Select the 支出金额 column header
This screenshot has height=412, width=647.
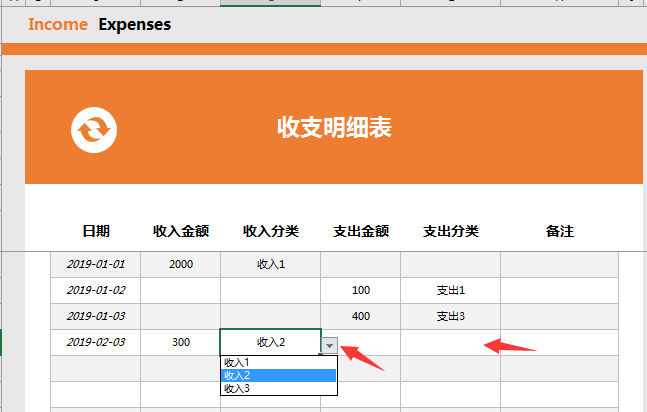(x=361, y=231)
